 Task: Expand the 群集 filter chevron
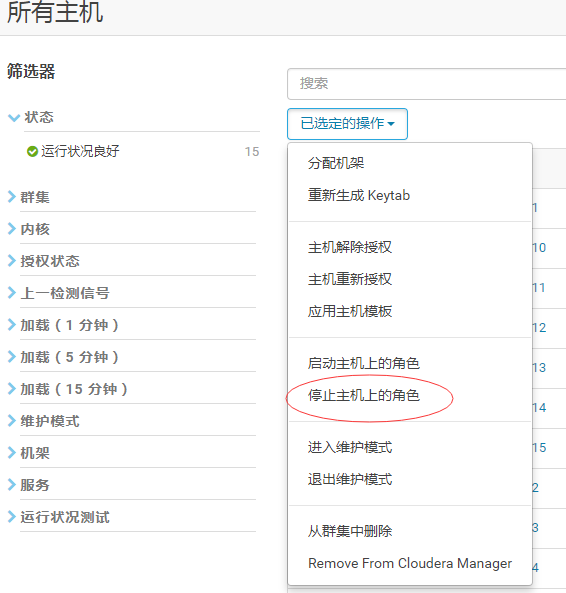coord(12,197)
